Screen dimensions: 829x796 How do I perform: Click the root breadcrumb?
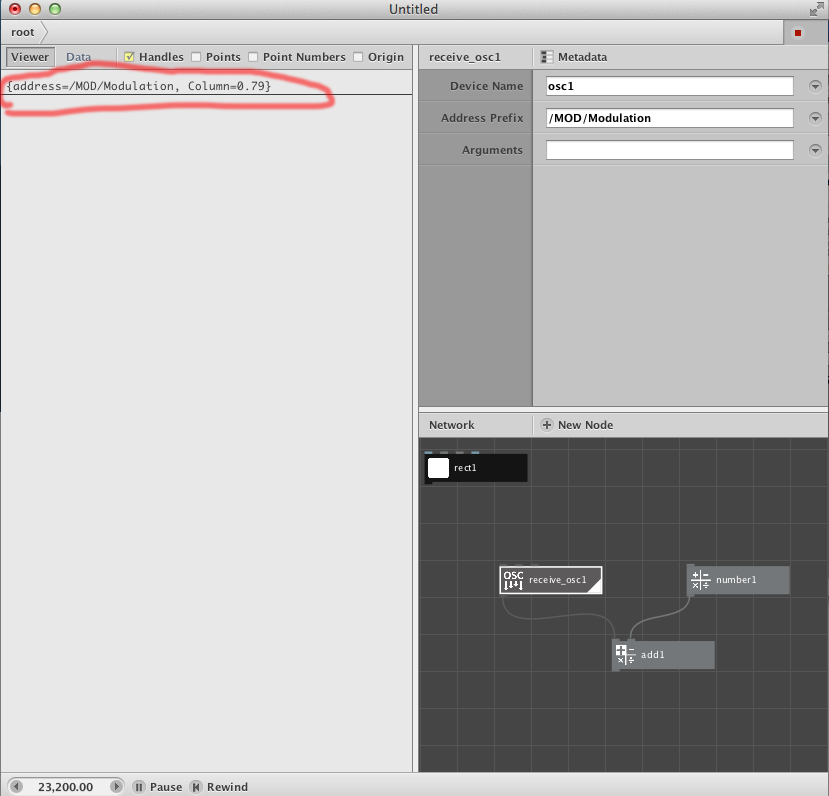[x=23, y=32]
